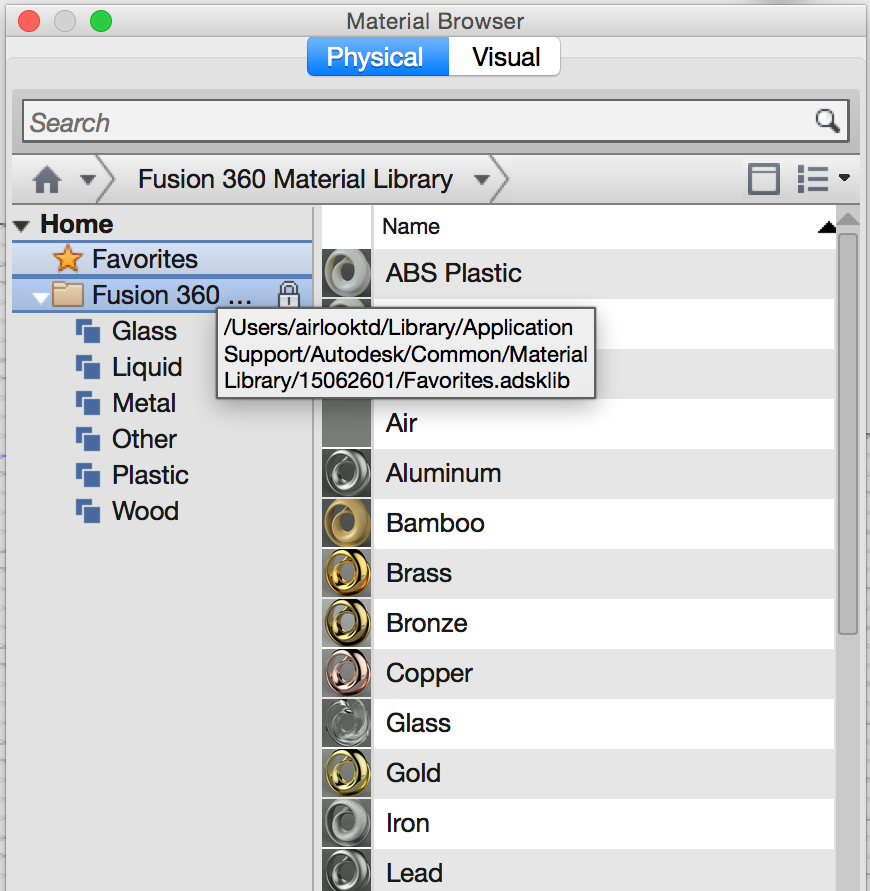Click the Wood category icon
The image size is (870, 891).
click(88, 510)
